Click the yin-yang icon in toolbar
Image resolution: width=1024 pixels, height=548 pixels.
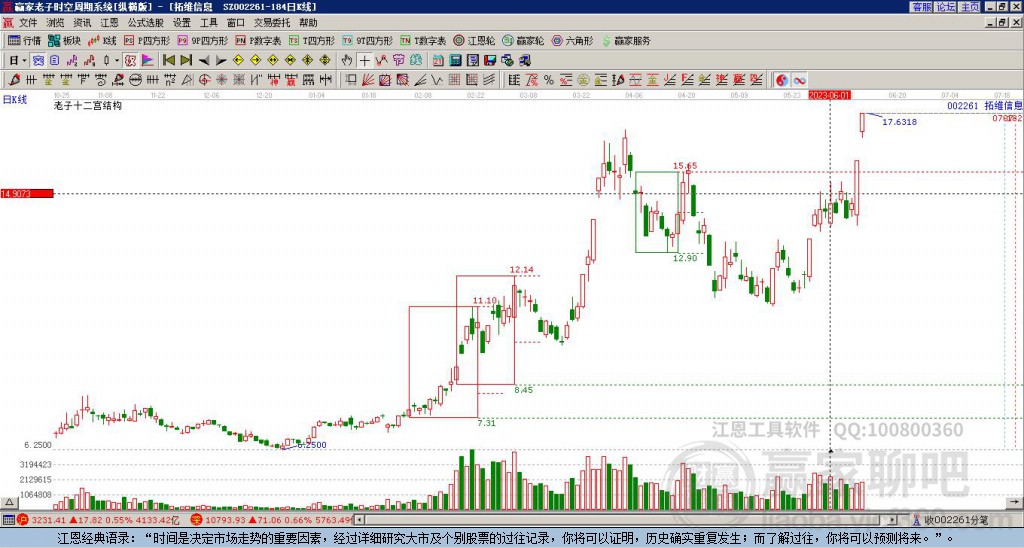782,80
